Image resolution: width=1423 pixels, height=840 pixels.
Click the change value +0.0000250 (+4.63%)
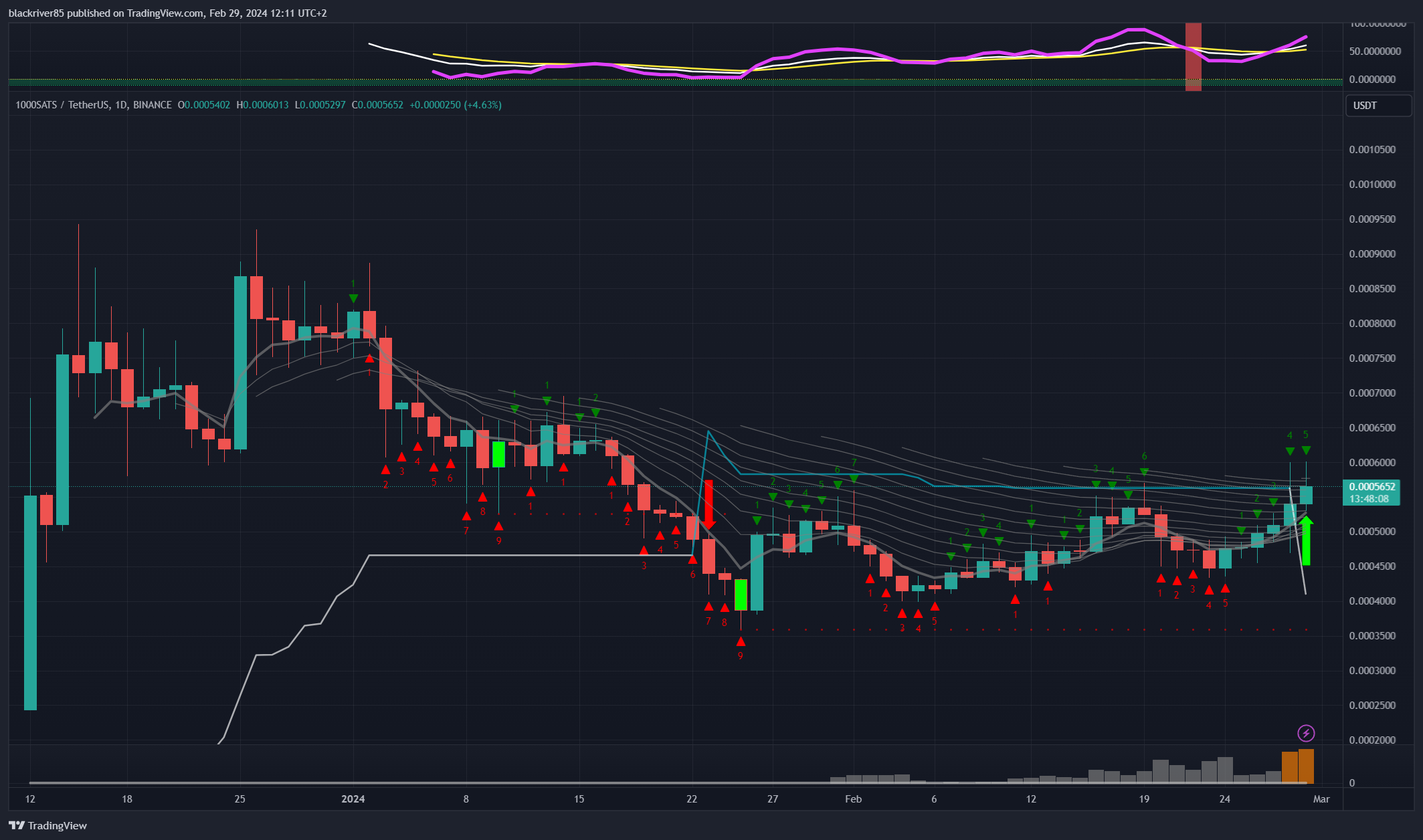coord(456,105)
